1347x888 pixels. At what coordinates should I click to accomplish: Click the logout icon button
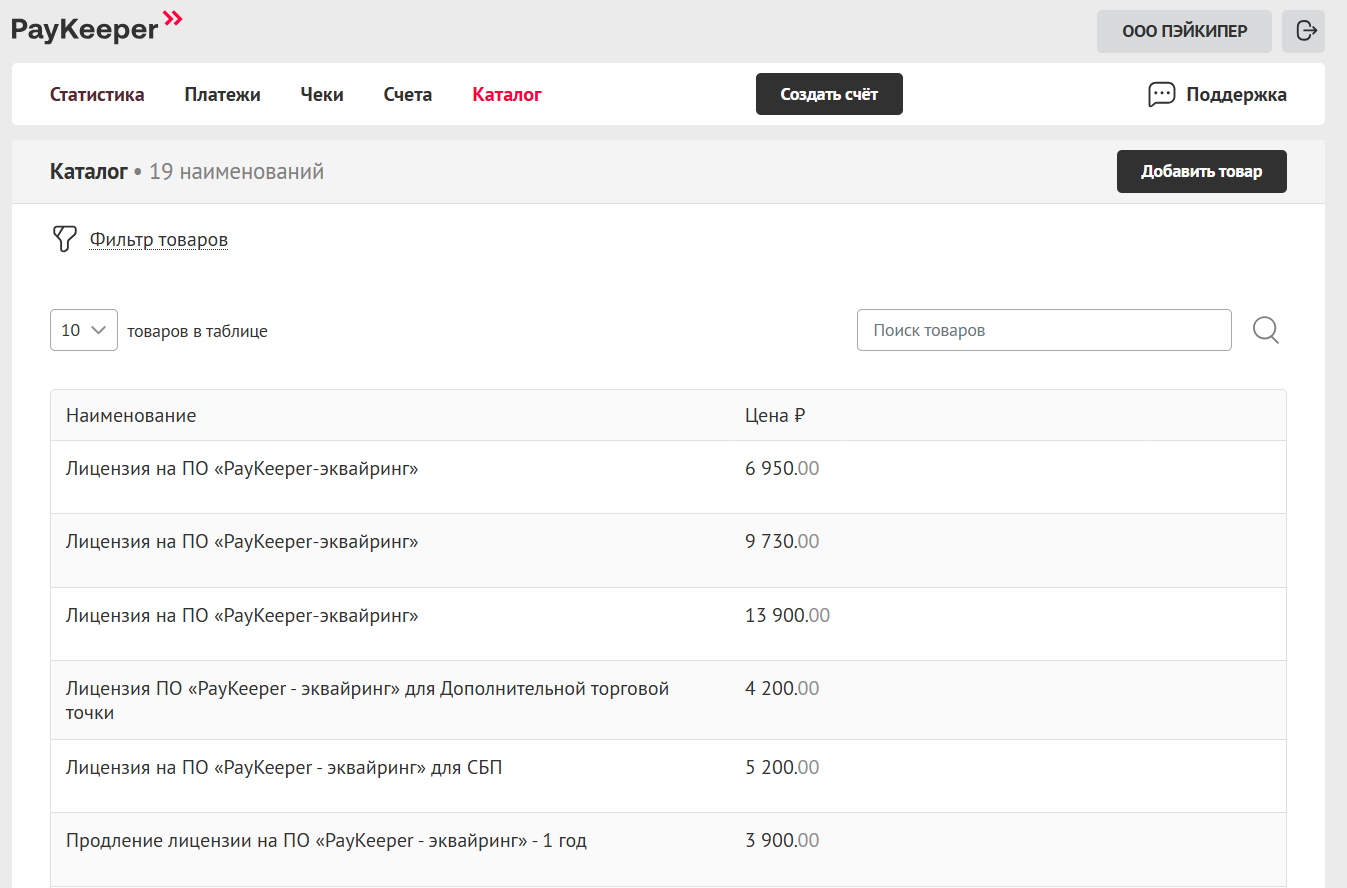(x=1303, y=31)
